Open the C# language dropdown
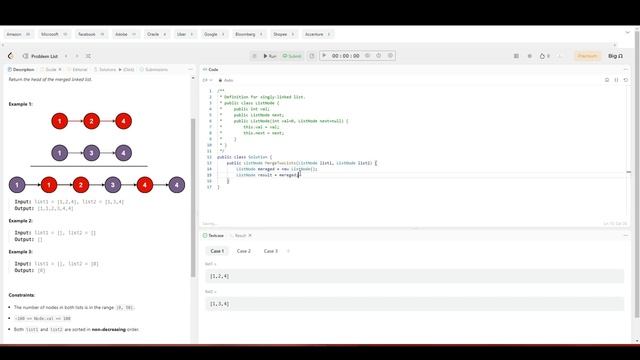This screenshot has height=360, width=640. coord(207,80)
